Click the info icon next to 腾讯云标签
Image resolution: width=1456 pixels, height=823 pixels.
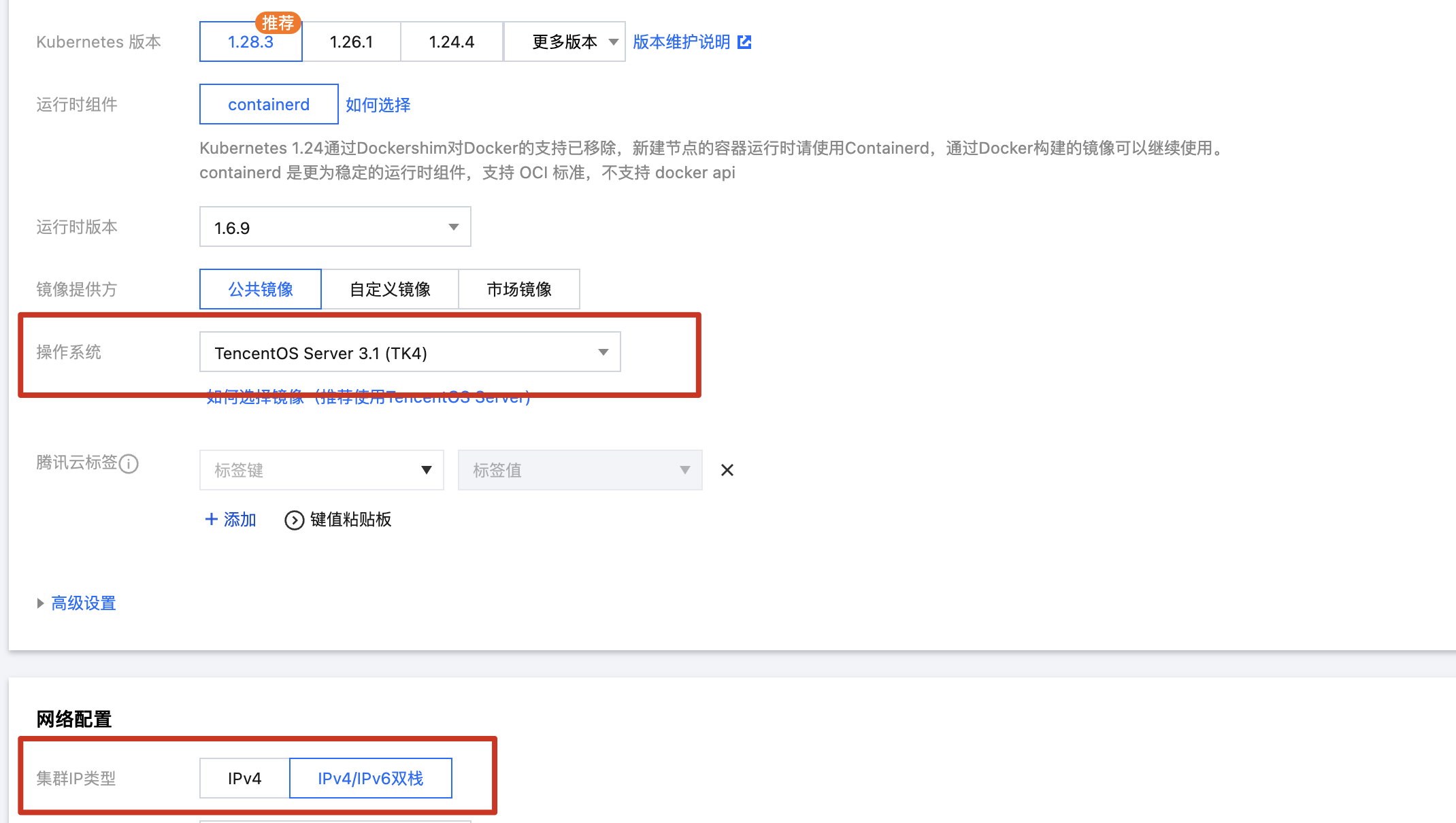(129, 464)
